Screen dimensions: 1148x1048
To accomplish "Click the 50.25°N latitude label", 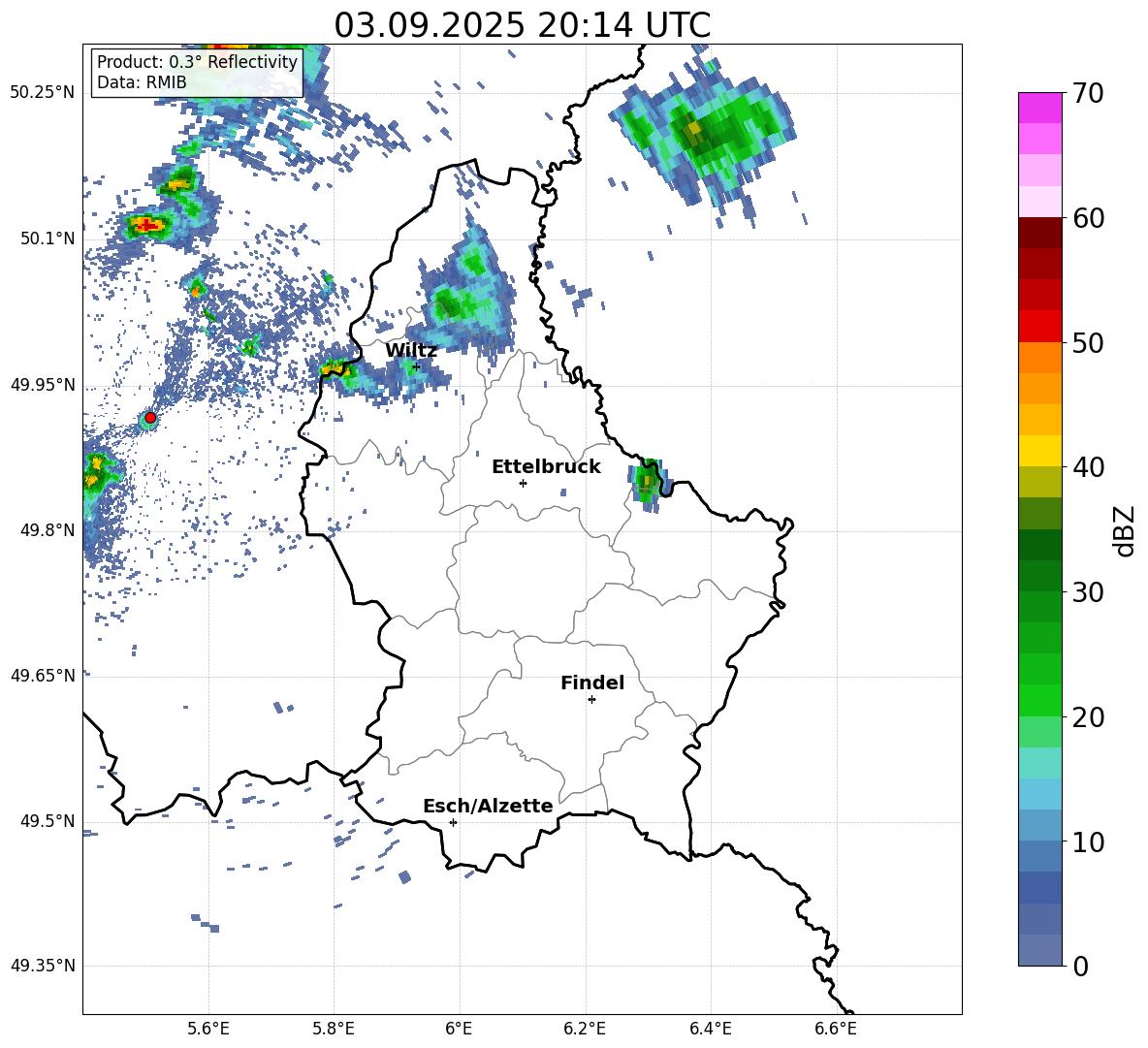I will [43, 93].
